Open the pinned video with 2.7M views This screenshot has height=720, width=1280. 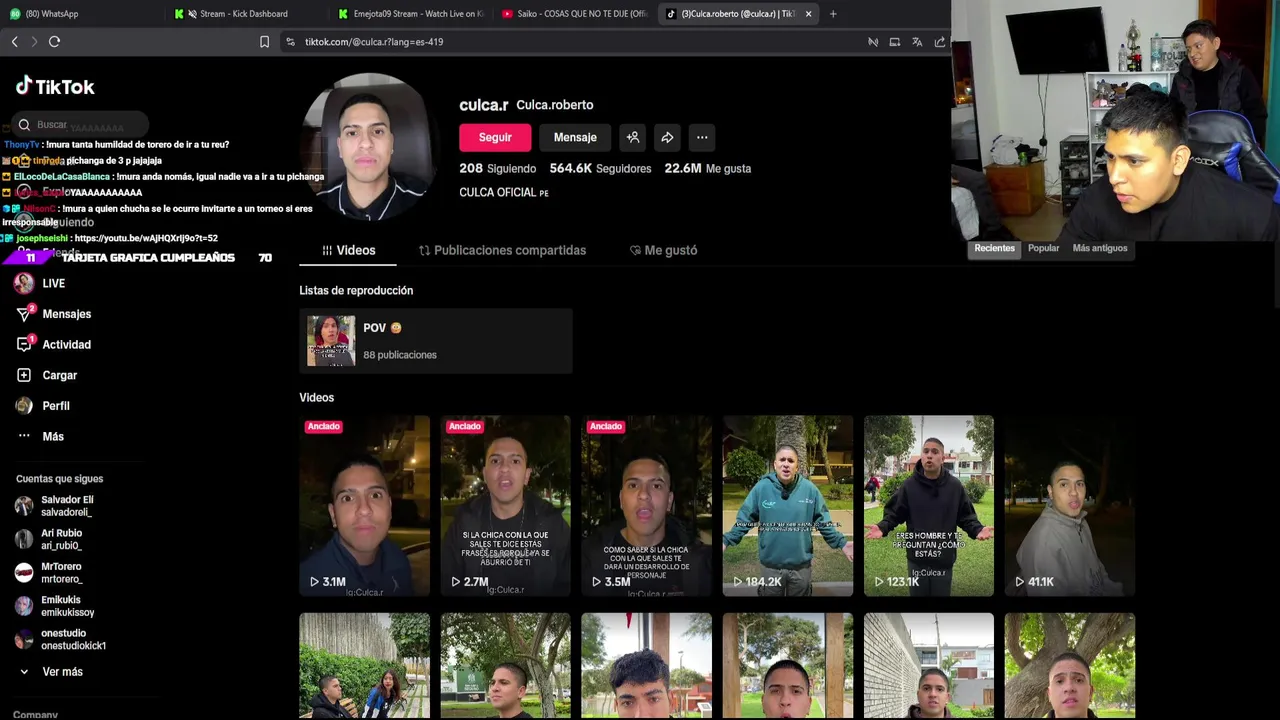(506, 506)
